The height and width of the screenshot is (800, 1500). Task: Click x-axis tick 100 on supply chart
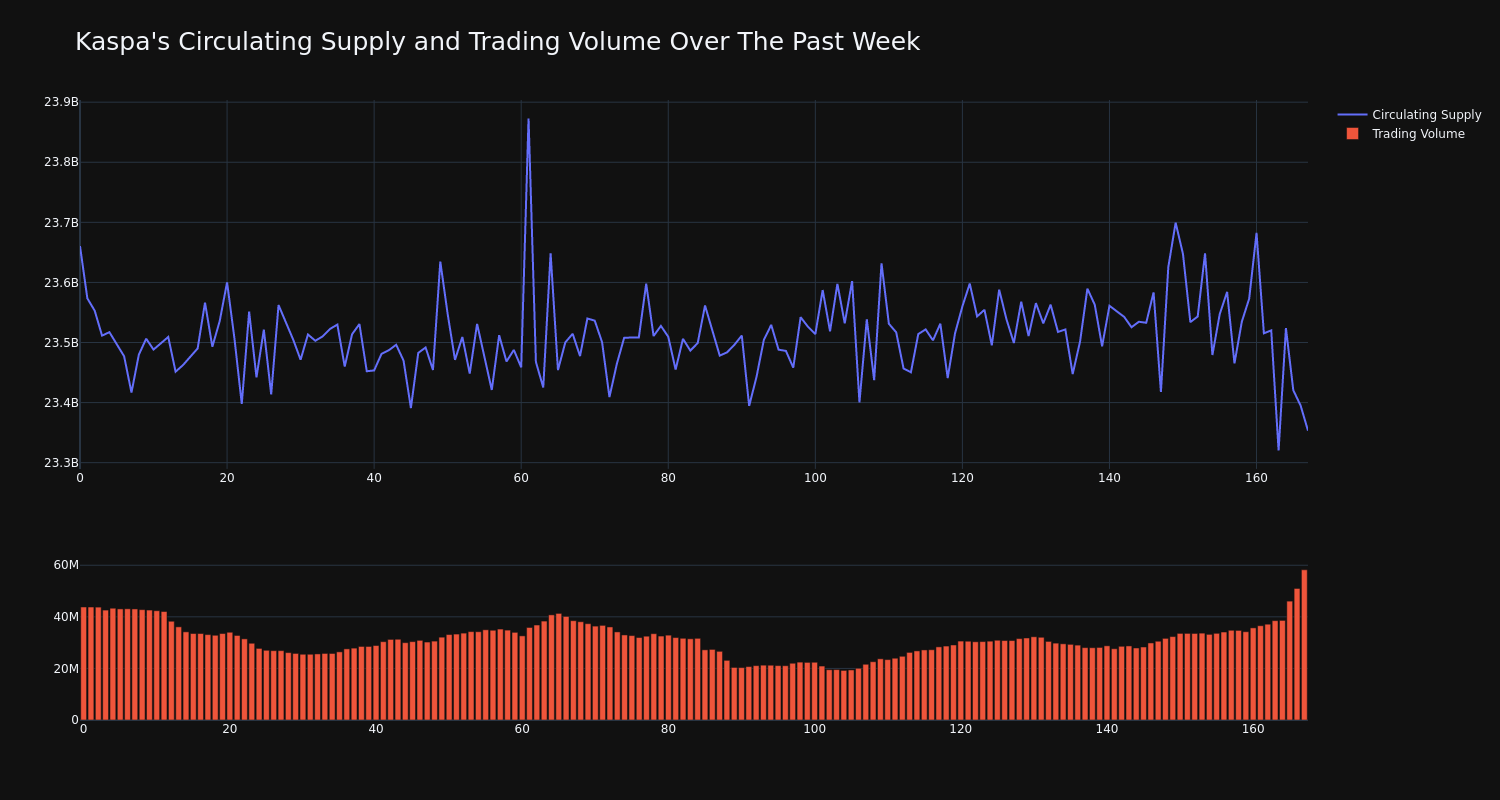(x=815, y=478)
